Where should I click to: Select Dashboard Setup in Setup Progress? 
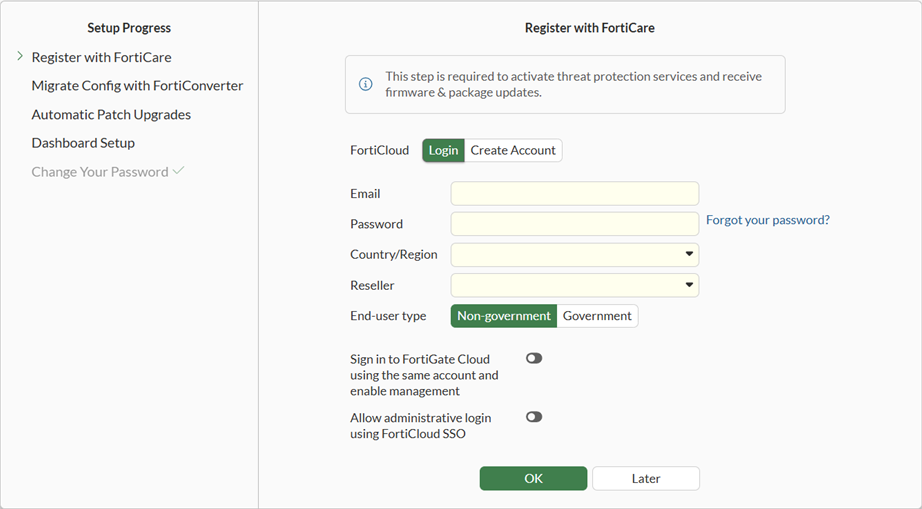pos(83,143)
